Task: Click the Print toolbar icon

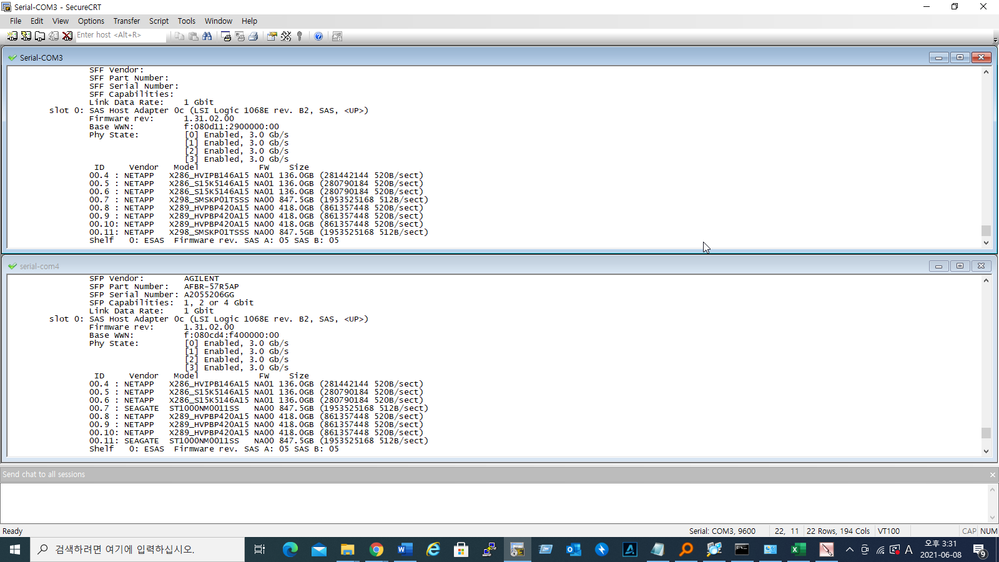Action: tap(226, 36)
